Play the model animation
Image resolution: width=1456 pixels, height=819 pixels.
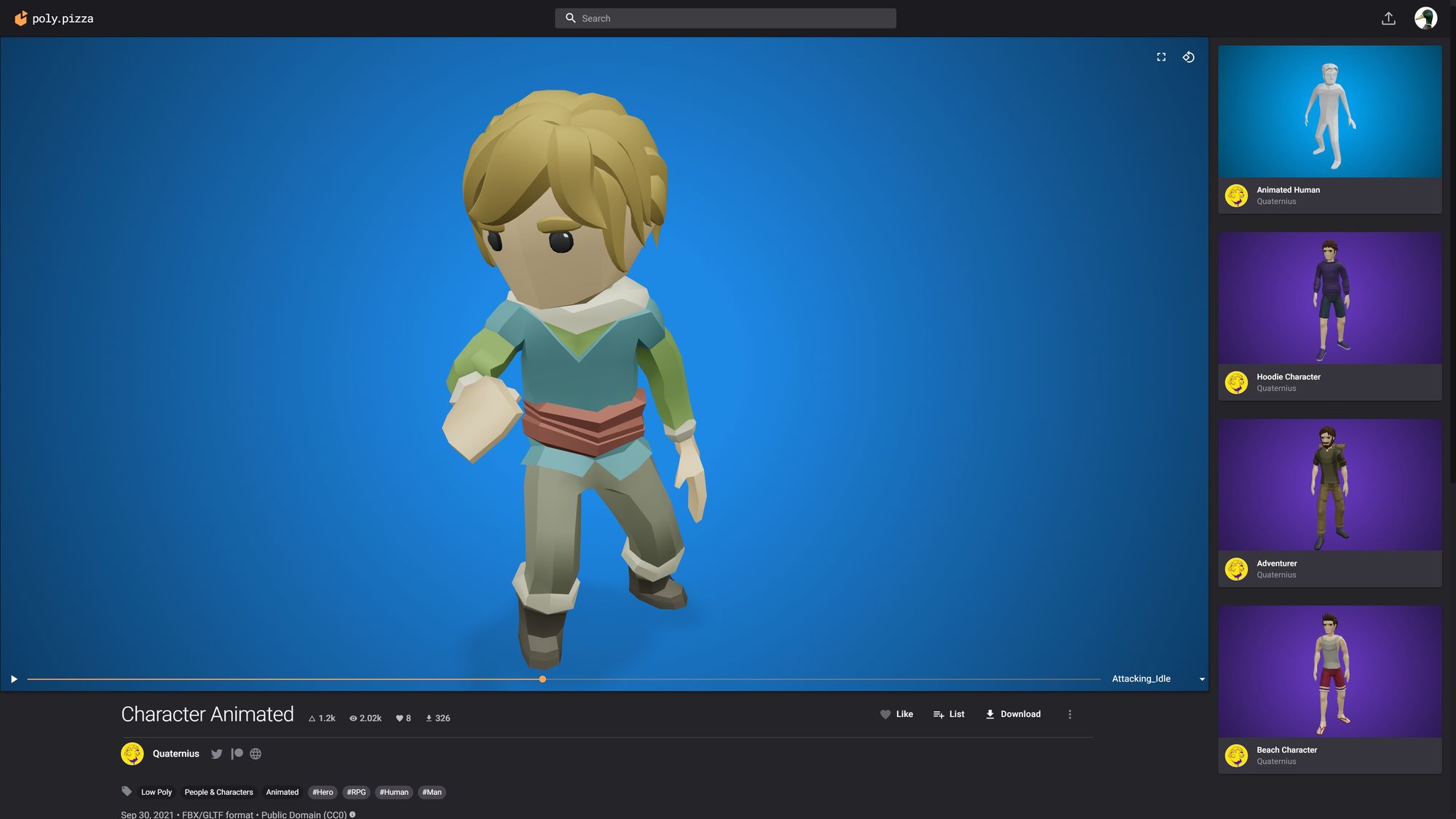pyautogui.click(x=14, y=679)
